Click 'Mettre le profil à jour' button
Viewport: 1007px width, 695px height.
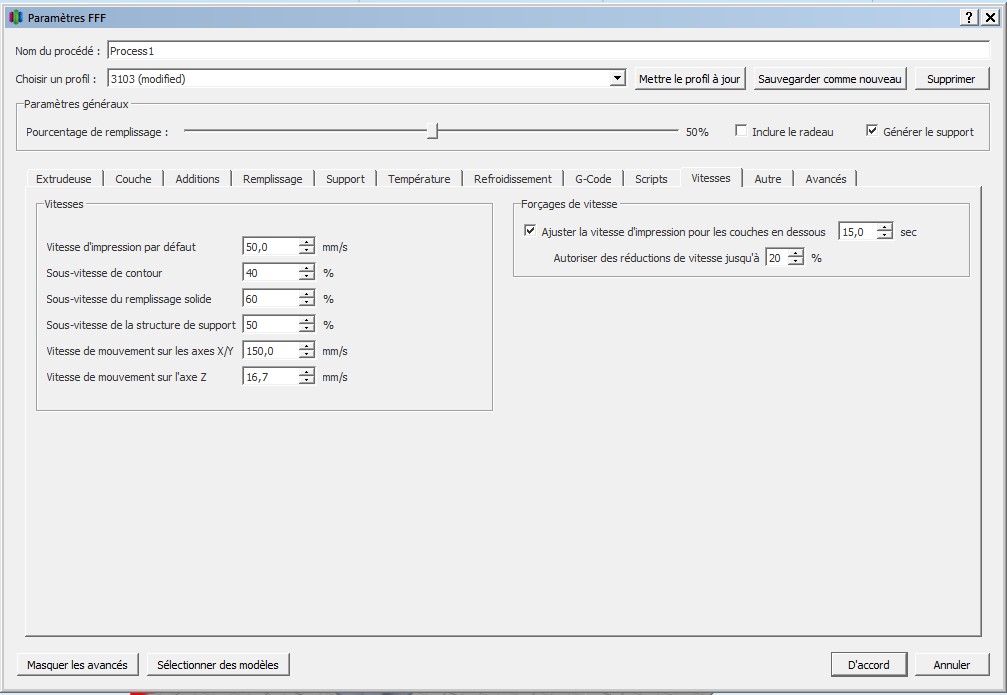tap(690, 79)
